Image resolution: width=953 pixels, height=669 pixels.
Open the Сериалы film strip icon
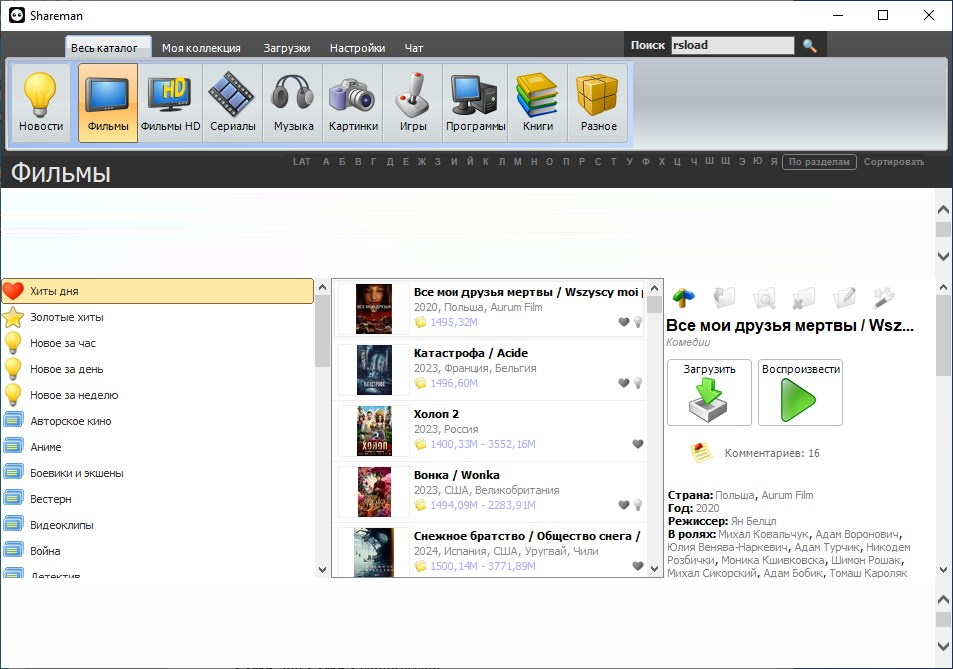(232, 102)
